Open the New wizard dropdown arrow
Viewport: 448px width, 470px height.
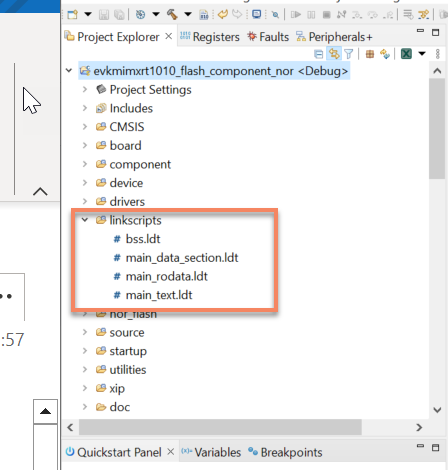[x=88, y=14]
